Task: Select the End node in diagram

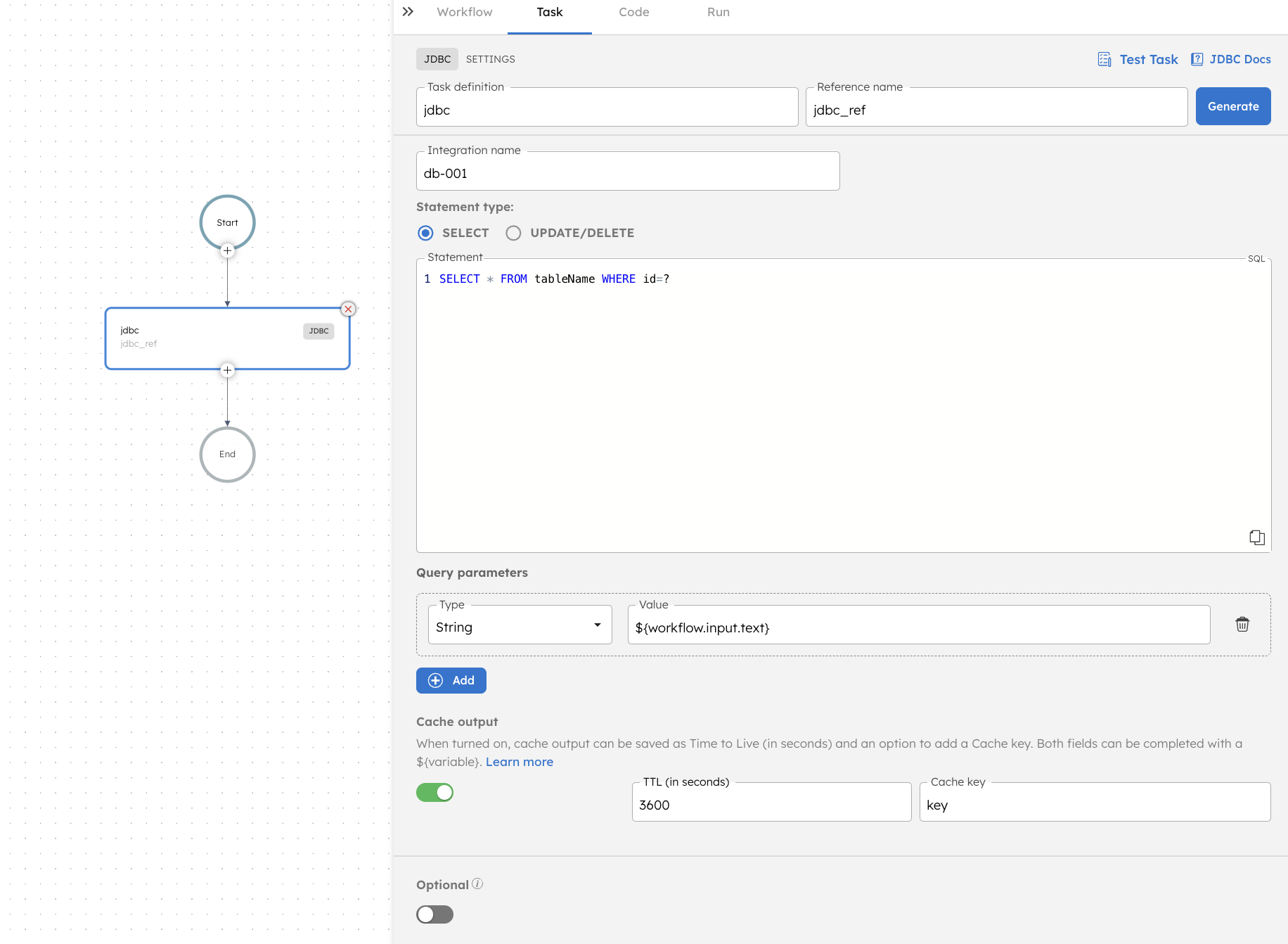Action: (x=227, y=454)
